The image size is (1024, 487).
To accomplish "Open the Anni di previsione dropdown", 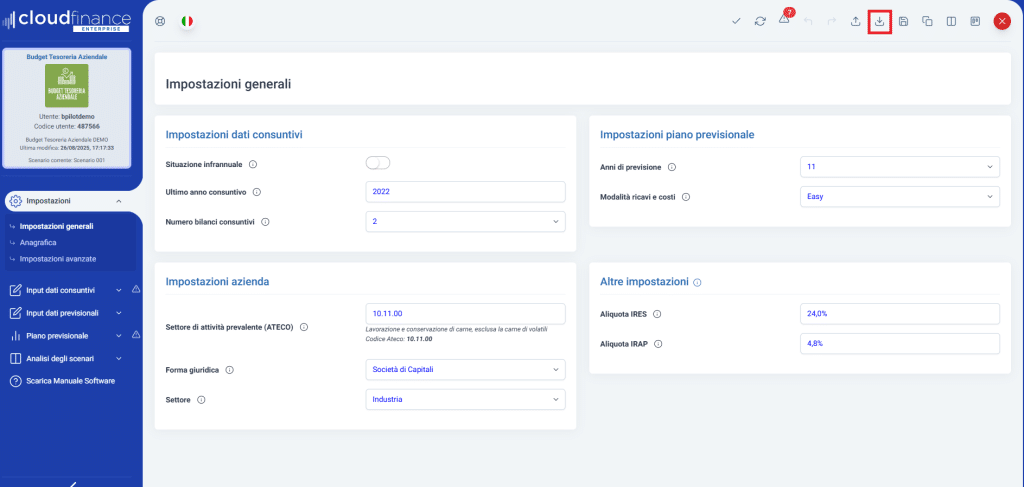I will coord(899,166).
